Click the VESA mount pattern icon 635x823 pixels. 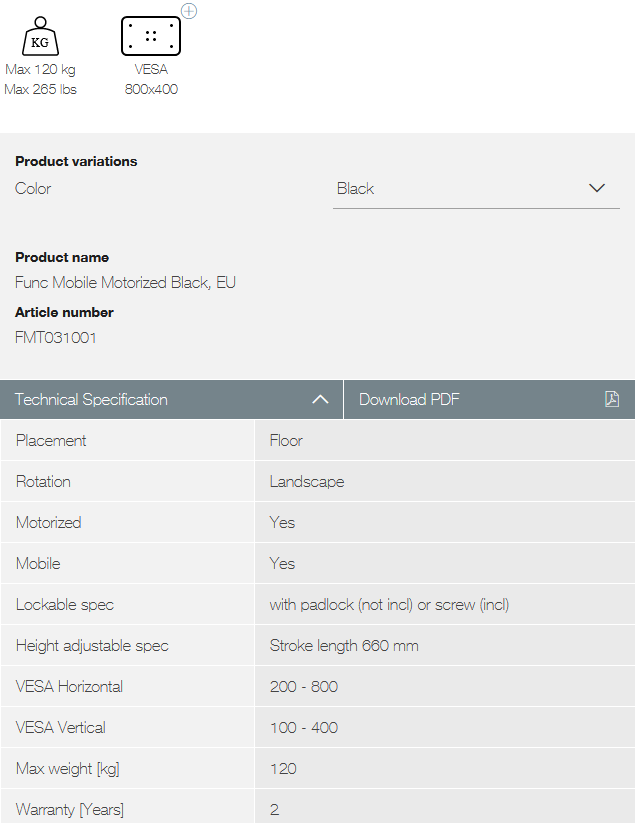pos(151,36)
